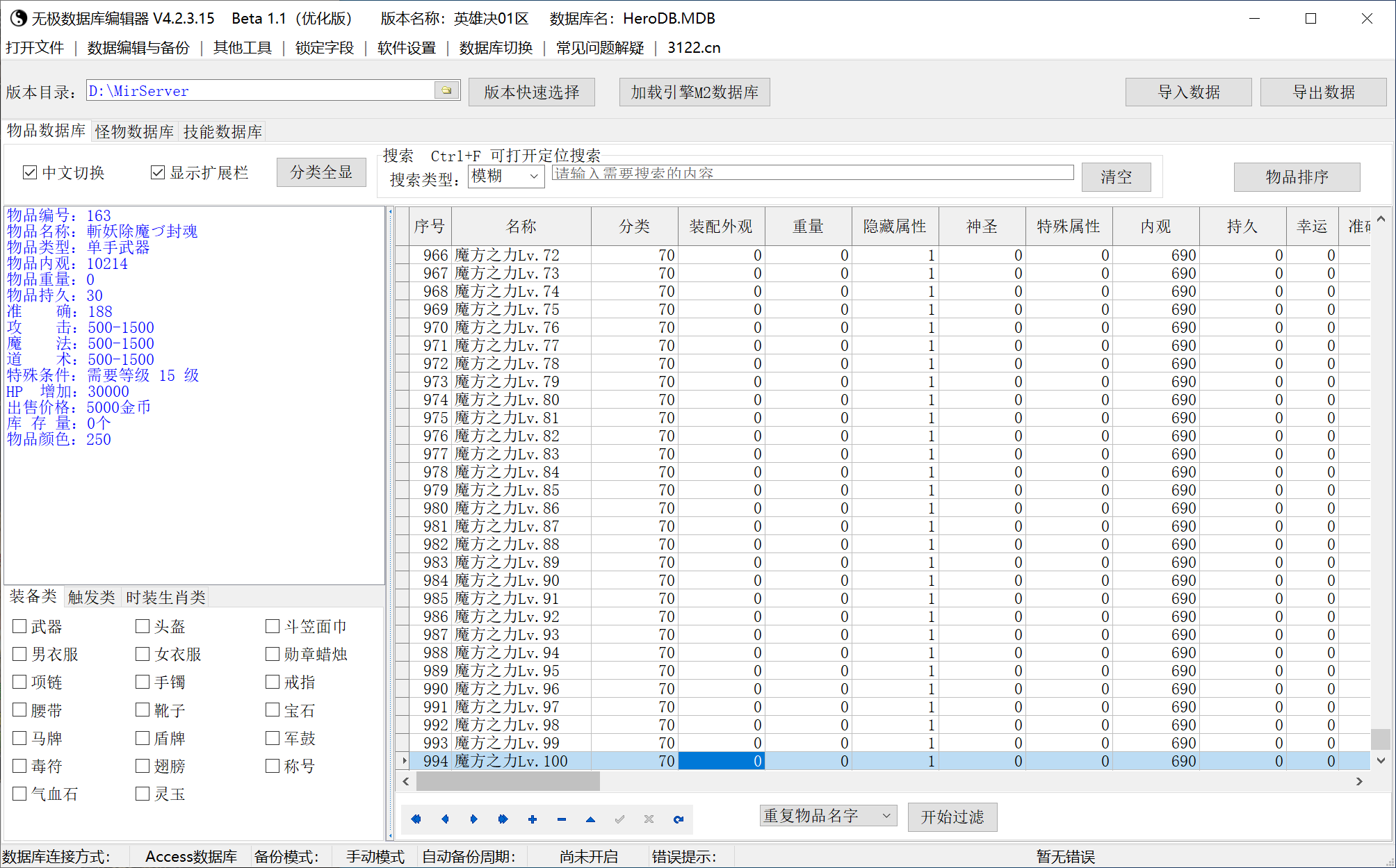Open the 重复物品名字 filter dropdown

[x=828, y=816]
